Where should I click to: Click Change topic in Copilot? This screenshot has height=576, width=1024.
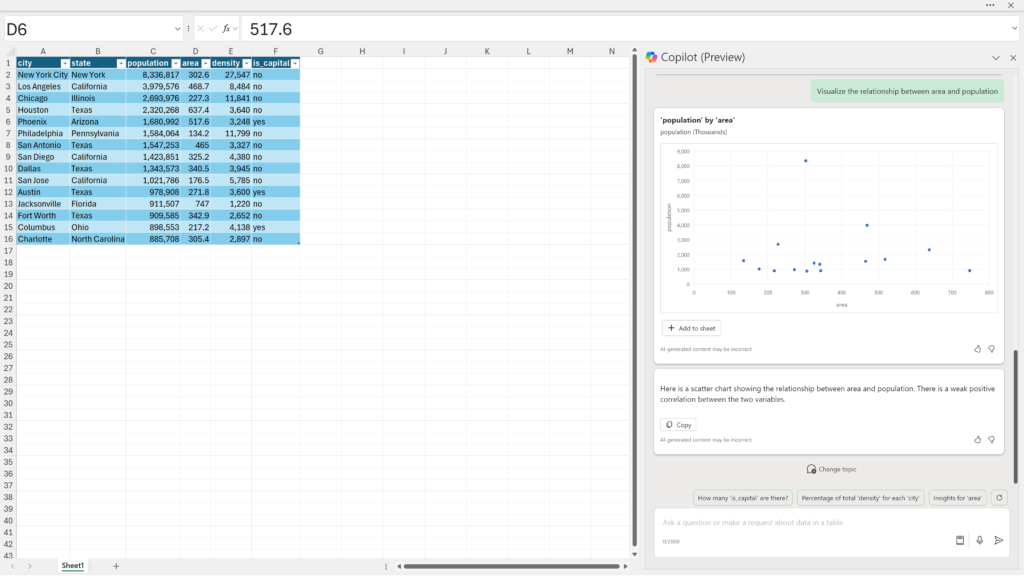click(831, 469)
